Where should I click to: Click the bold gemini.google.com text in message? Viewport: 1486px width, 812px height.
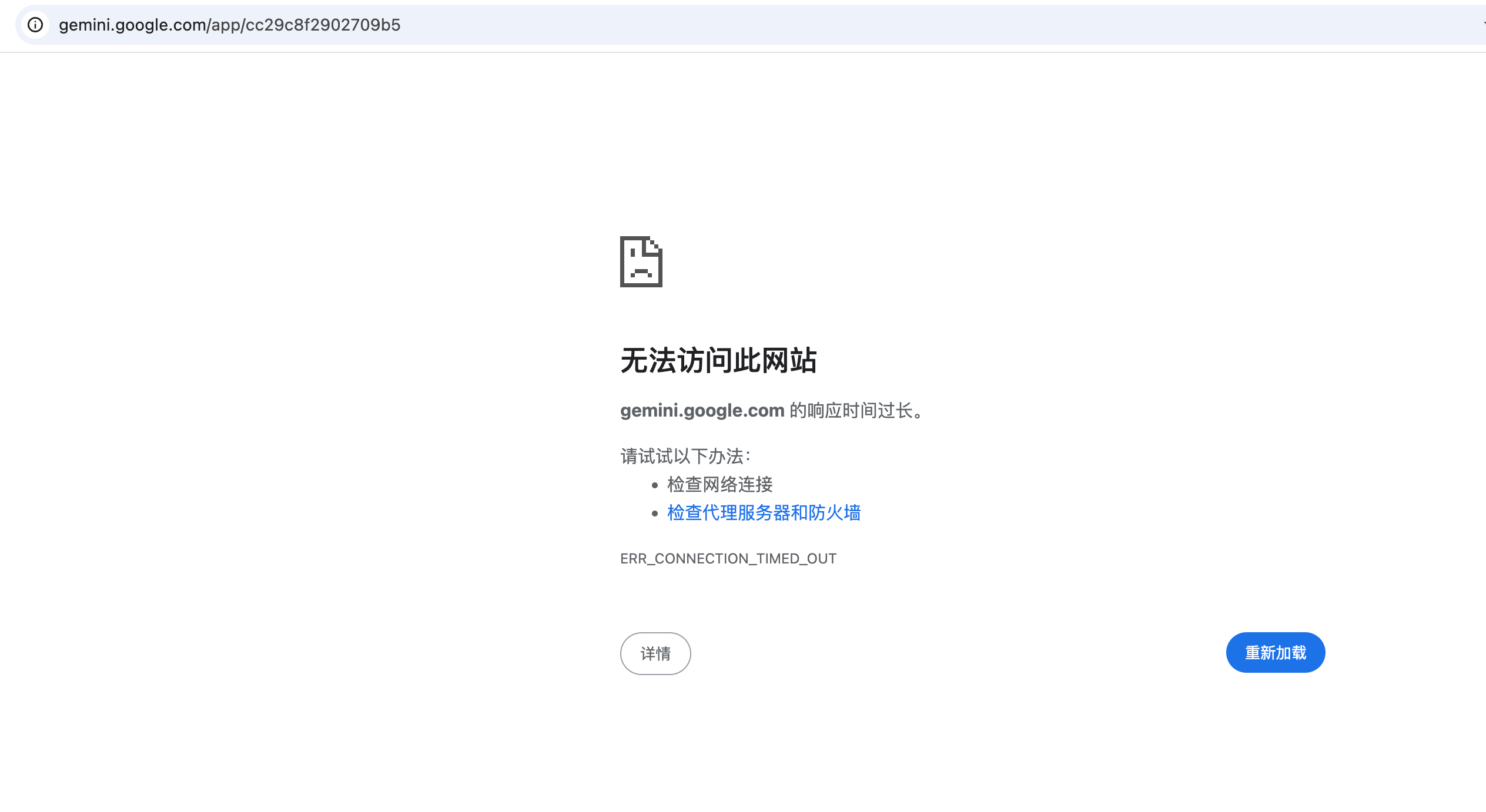point(702,410)
